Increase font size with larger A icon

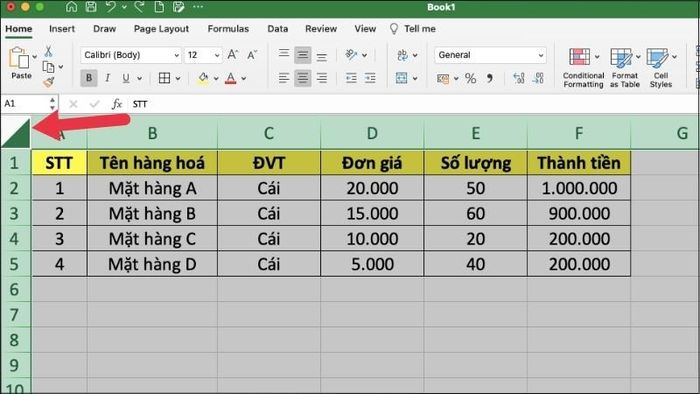233,55
